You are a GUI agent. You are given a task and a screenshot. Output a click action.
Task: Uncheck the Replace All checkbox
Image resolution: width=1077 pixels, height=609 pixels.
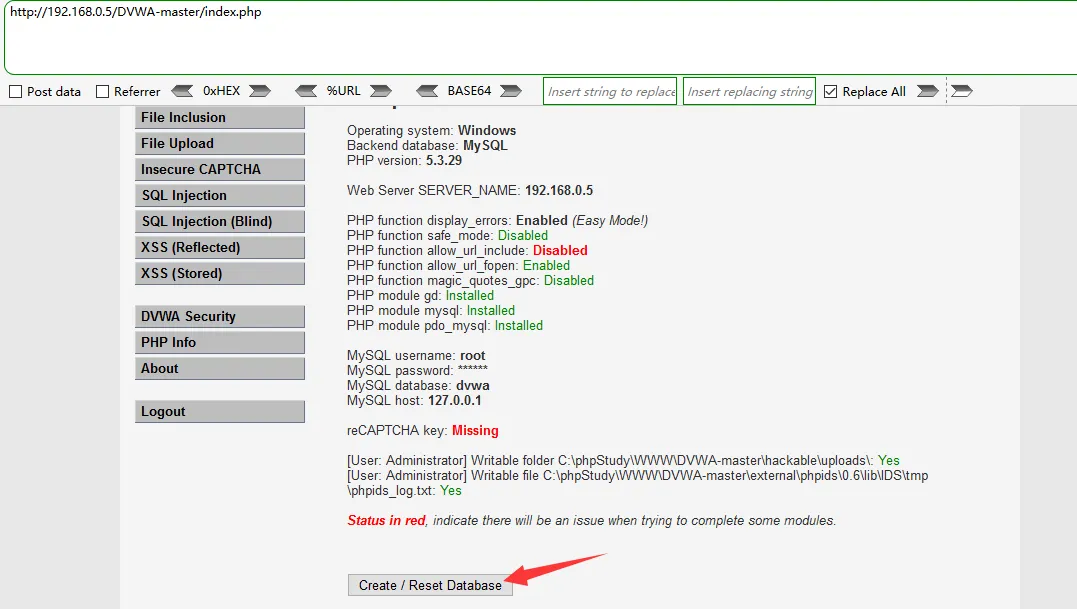click(830, 91)
